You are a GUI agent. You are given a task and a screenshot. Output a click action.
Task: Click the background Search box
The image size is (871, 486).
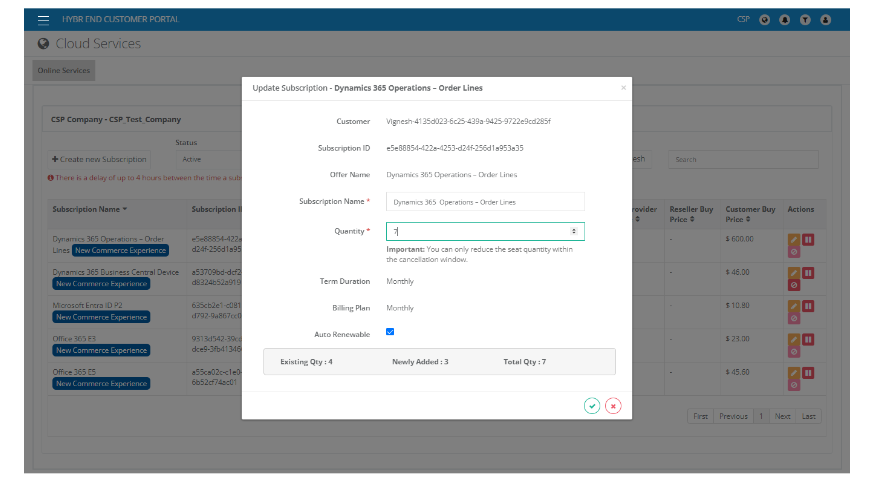(743, 159)
